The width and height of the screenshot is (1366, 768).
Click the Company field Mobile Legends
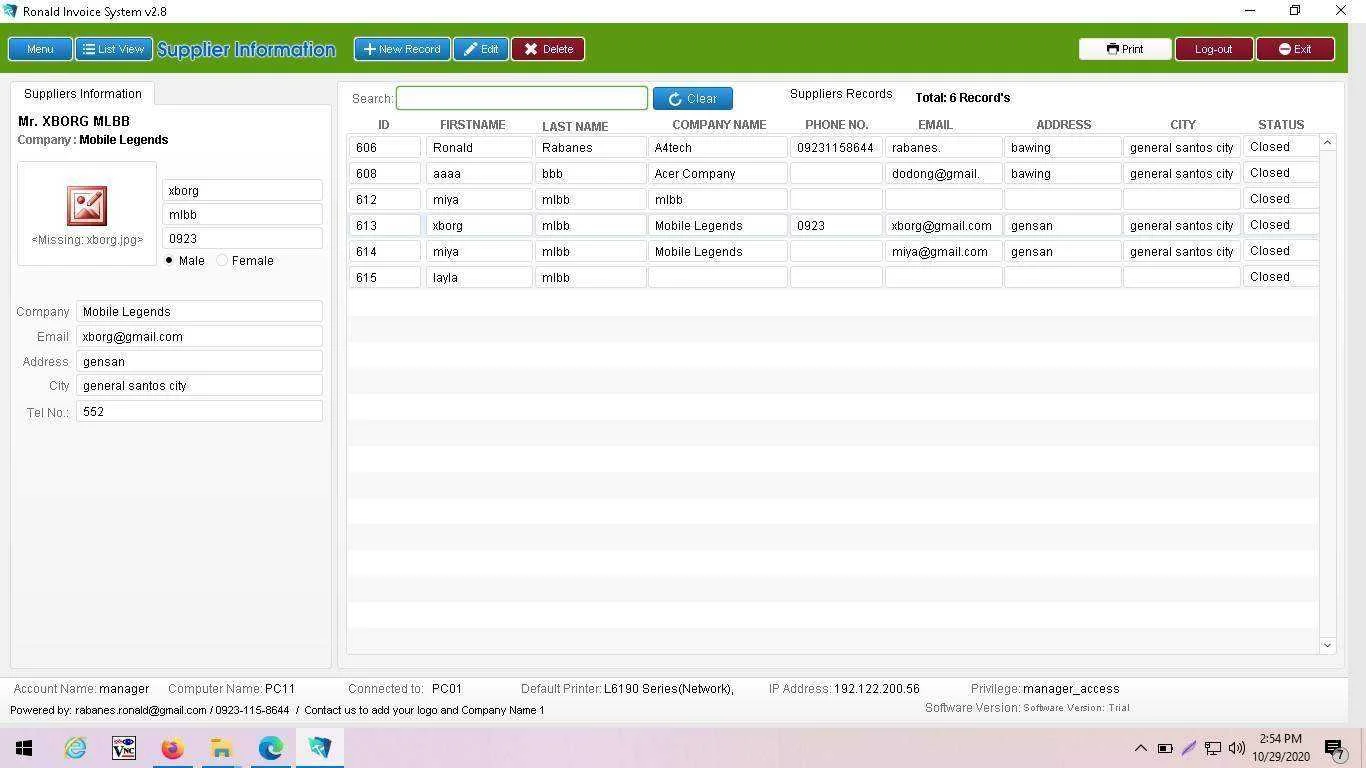coord(199,312)
